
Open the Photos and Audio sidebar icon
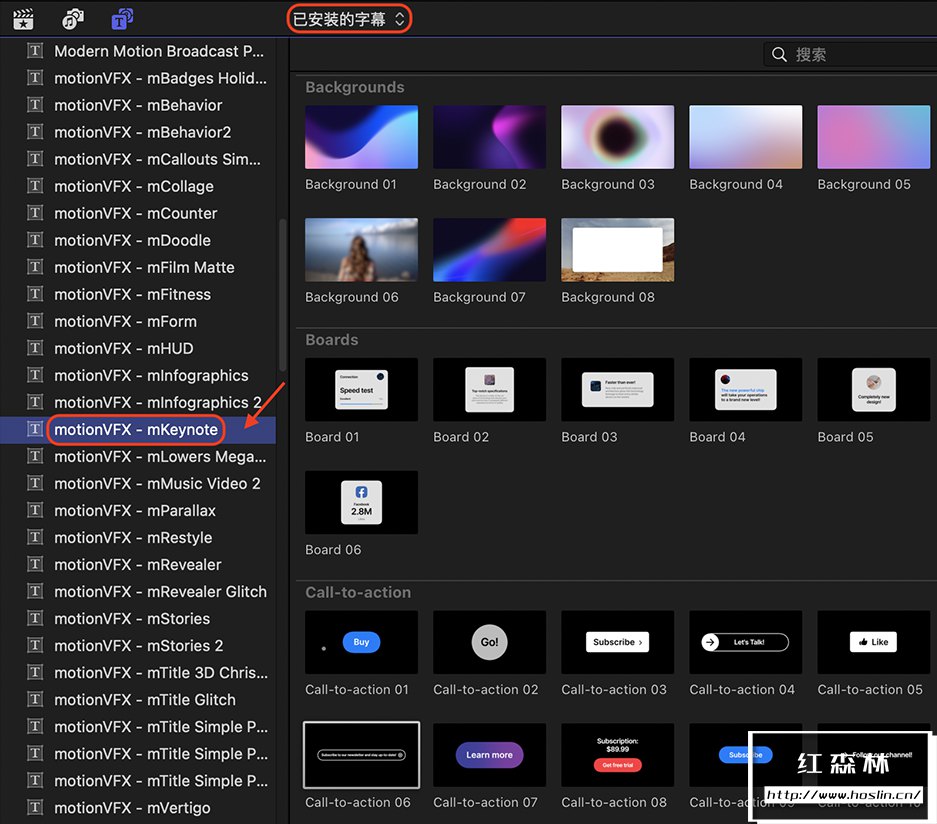click(73, 19)
